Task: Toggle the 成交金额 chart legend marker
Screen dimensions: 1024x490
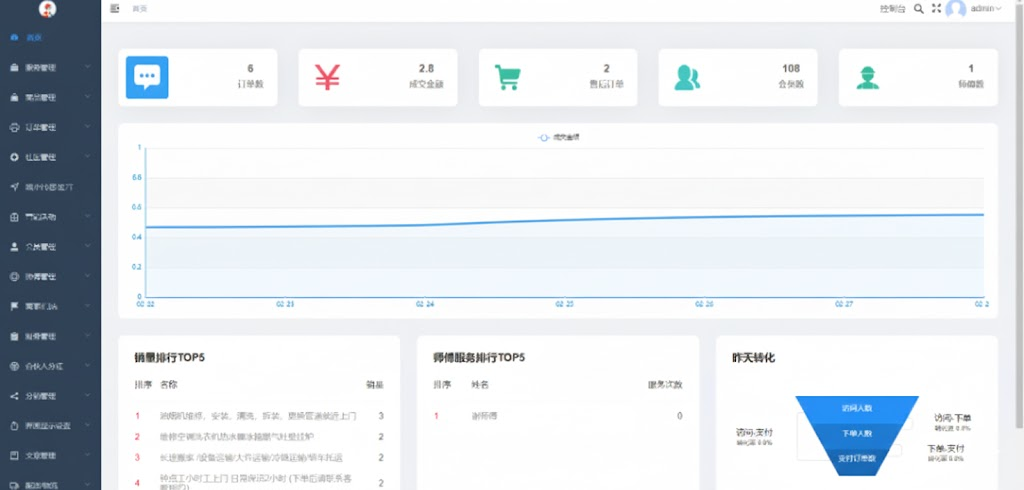Action: (543, 137)
